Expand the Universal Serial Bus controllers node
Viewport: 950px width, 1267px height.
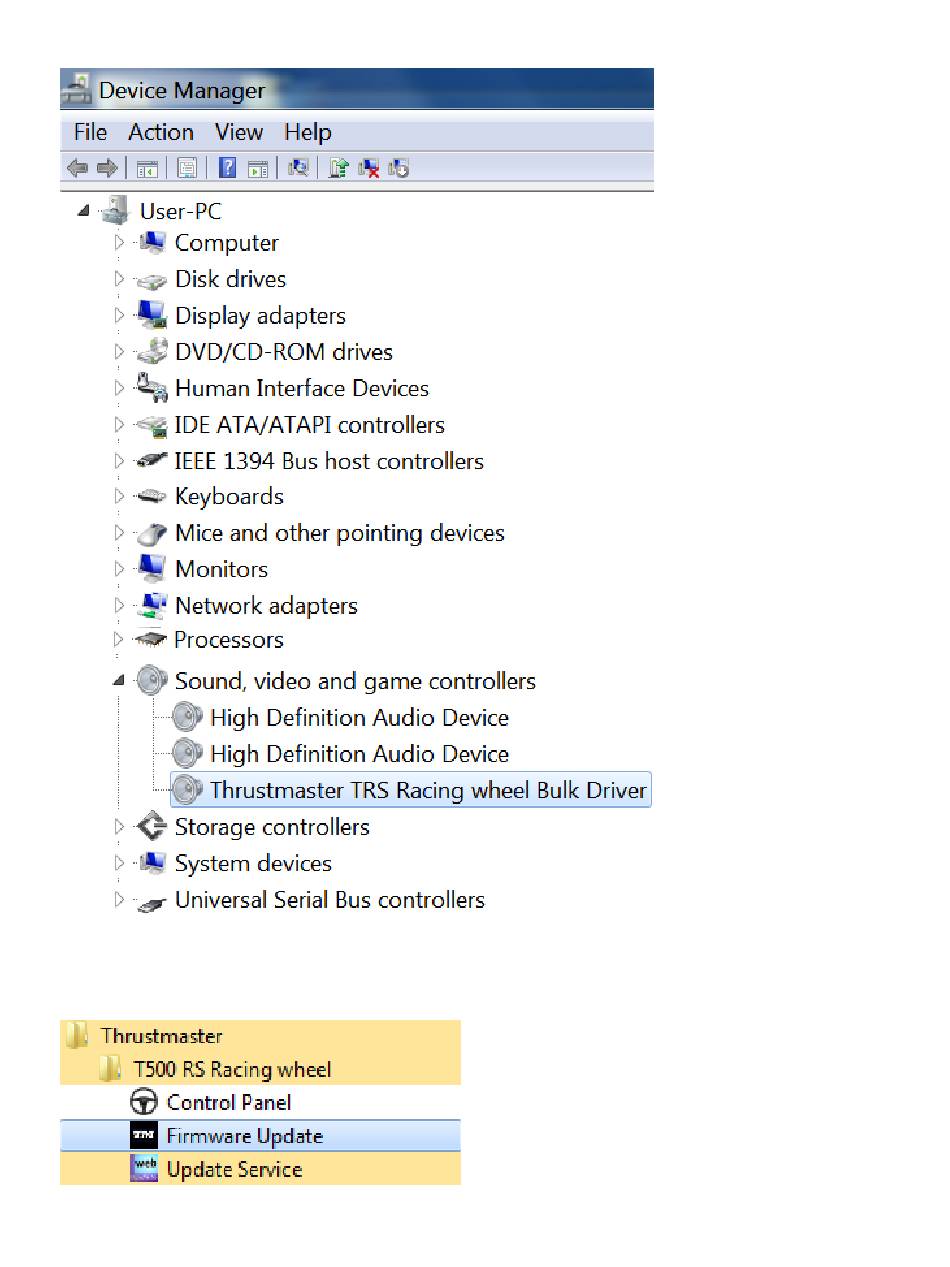coord(119,900)
